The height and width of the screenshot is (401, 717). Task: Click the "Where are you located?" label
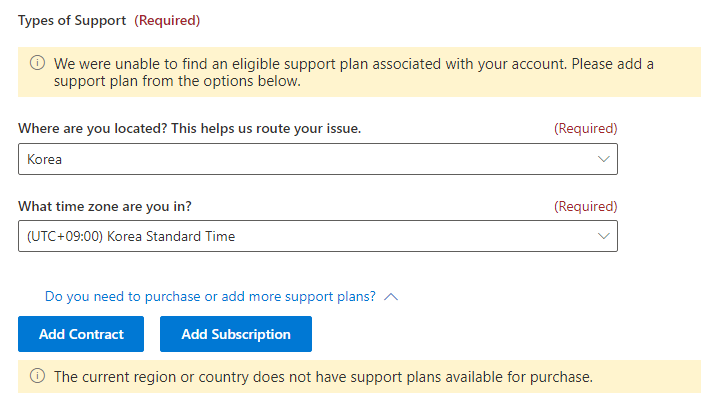coord(190,129)
